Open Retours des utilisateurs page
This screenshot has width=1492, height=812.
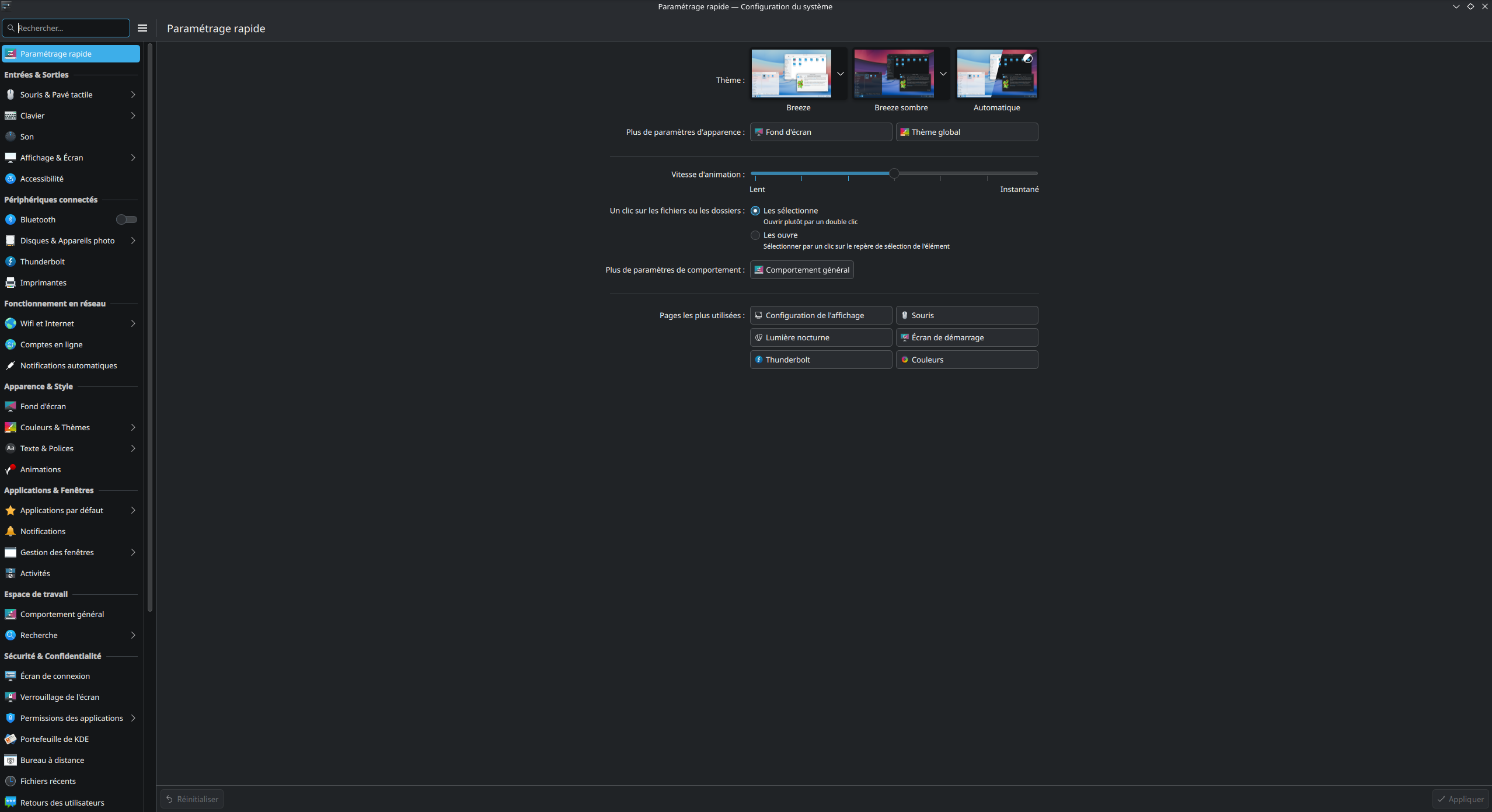point(71,803)
